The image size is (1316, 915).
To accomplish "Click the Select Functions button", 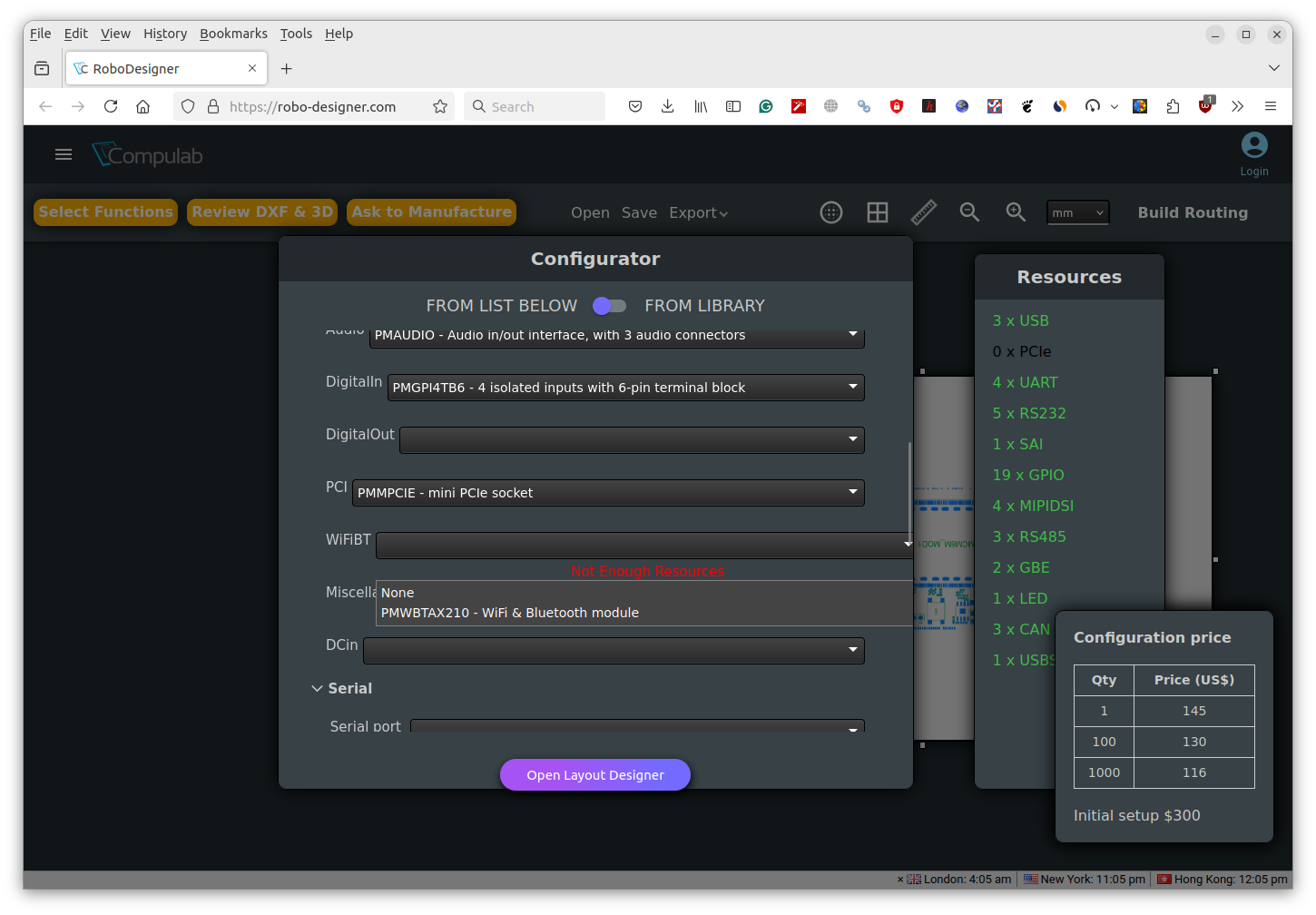I will [x=106, y=212].
